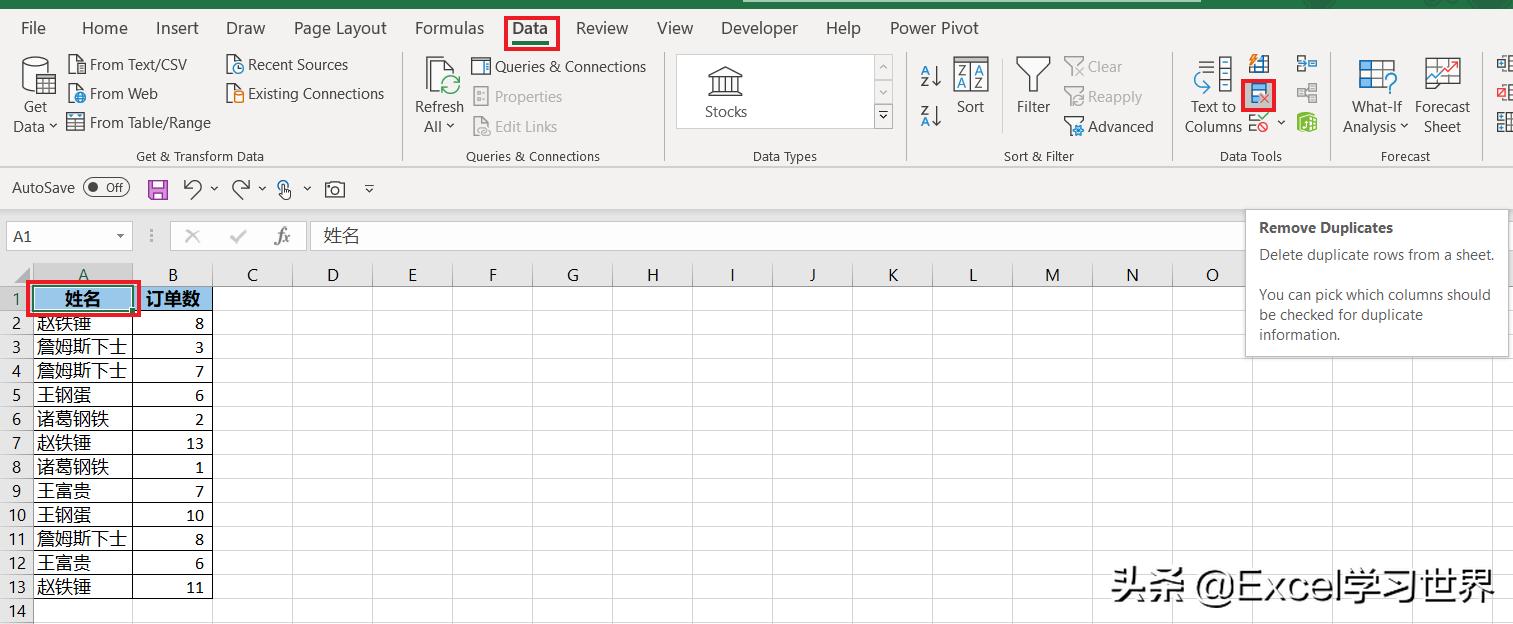1513x624 pixels.
Task: Switch to the Home tab
Action: pos(104,28)
